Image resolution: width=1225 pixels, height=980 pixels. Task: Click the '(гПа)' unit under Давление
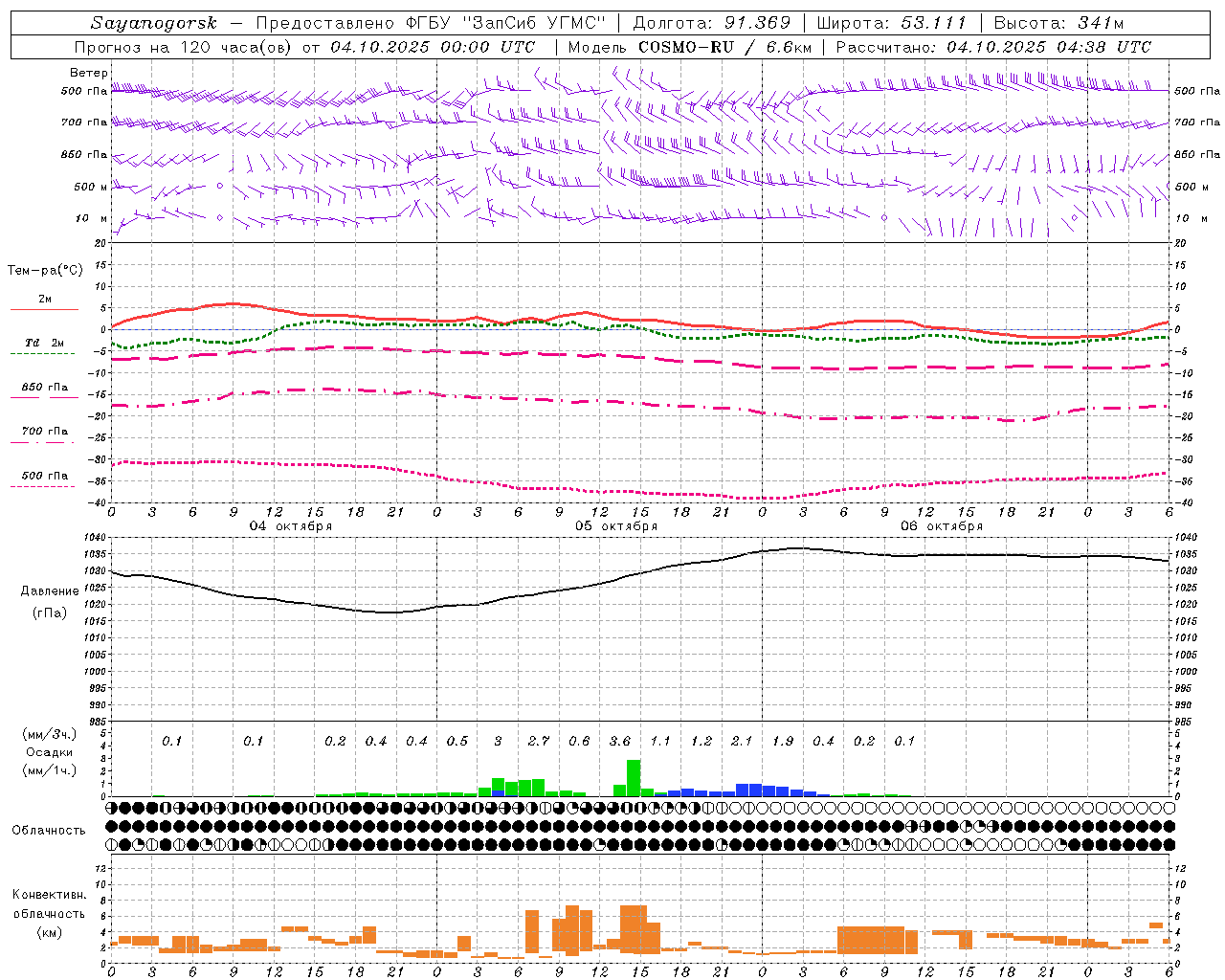pos(50,613)
